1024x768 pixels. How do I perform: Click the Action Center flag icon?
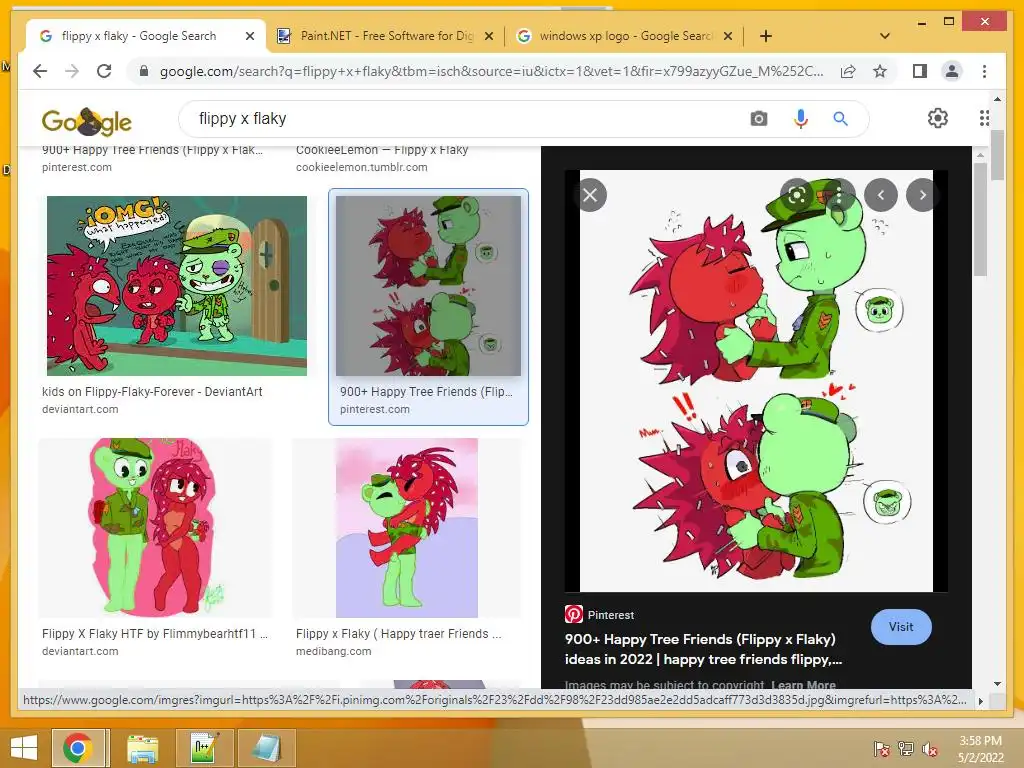click(881, 749)
